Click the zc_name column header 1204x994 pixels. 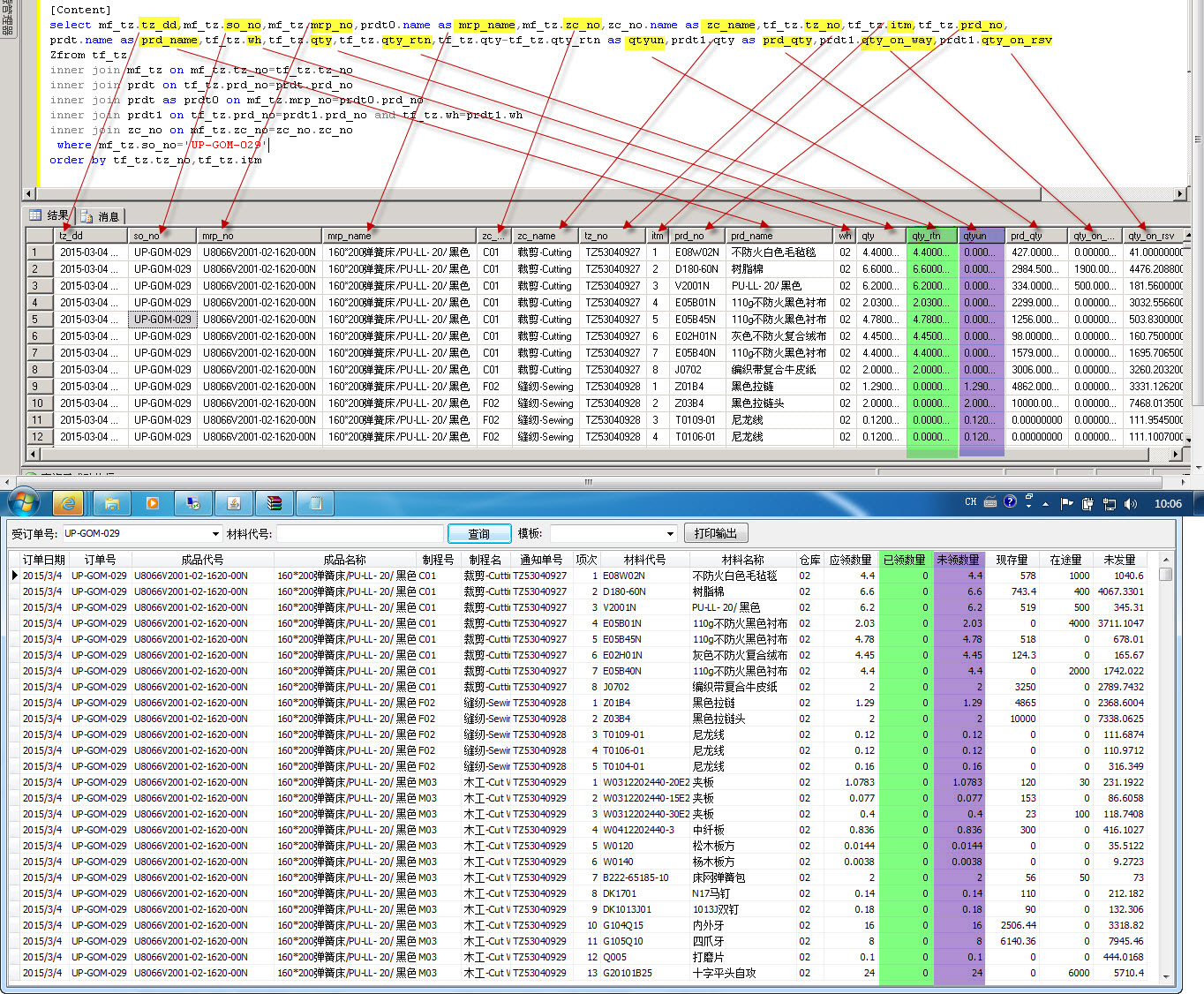click(x=545, y=236)
